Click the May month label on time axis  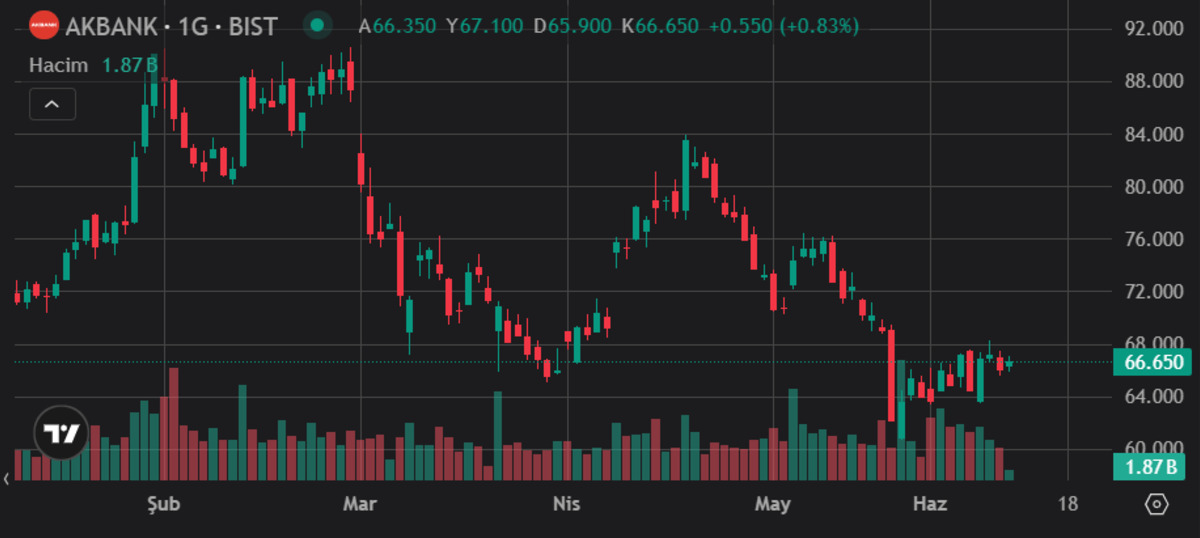pyautogui.click(x=772, y=504)
